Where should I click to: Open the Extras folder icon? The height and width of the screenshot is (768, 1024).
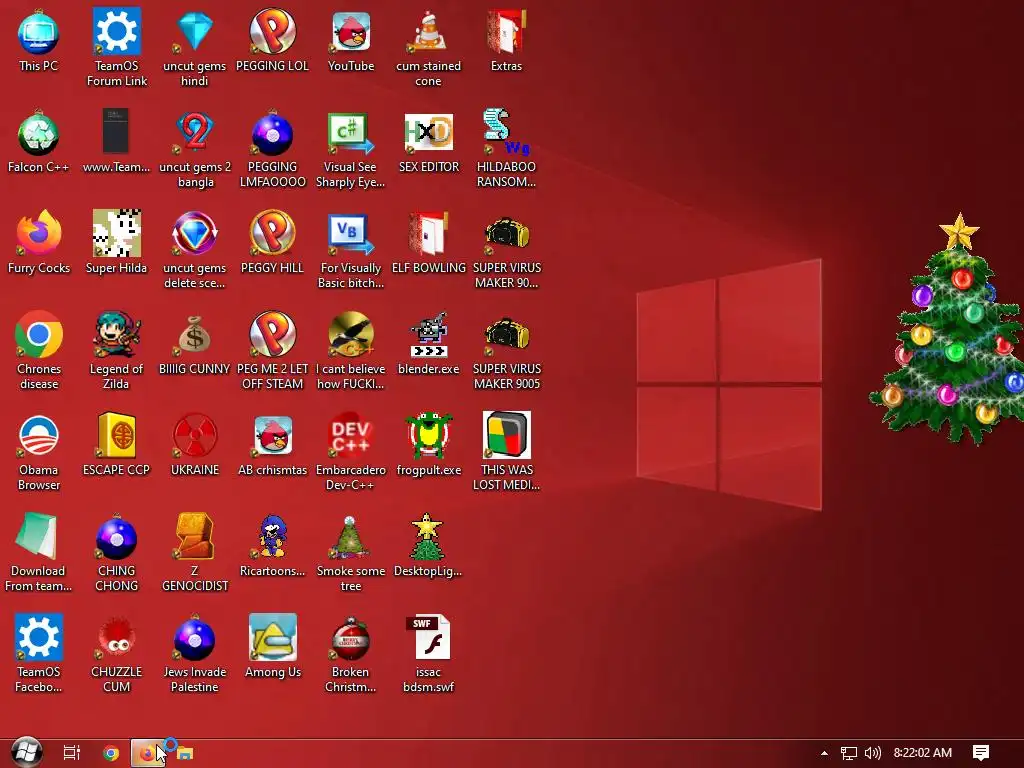[506, 40]
